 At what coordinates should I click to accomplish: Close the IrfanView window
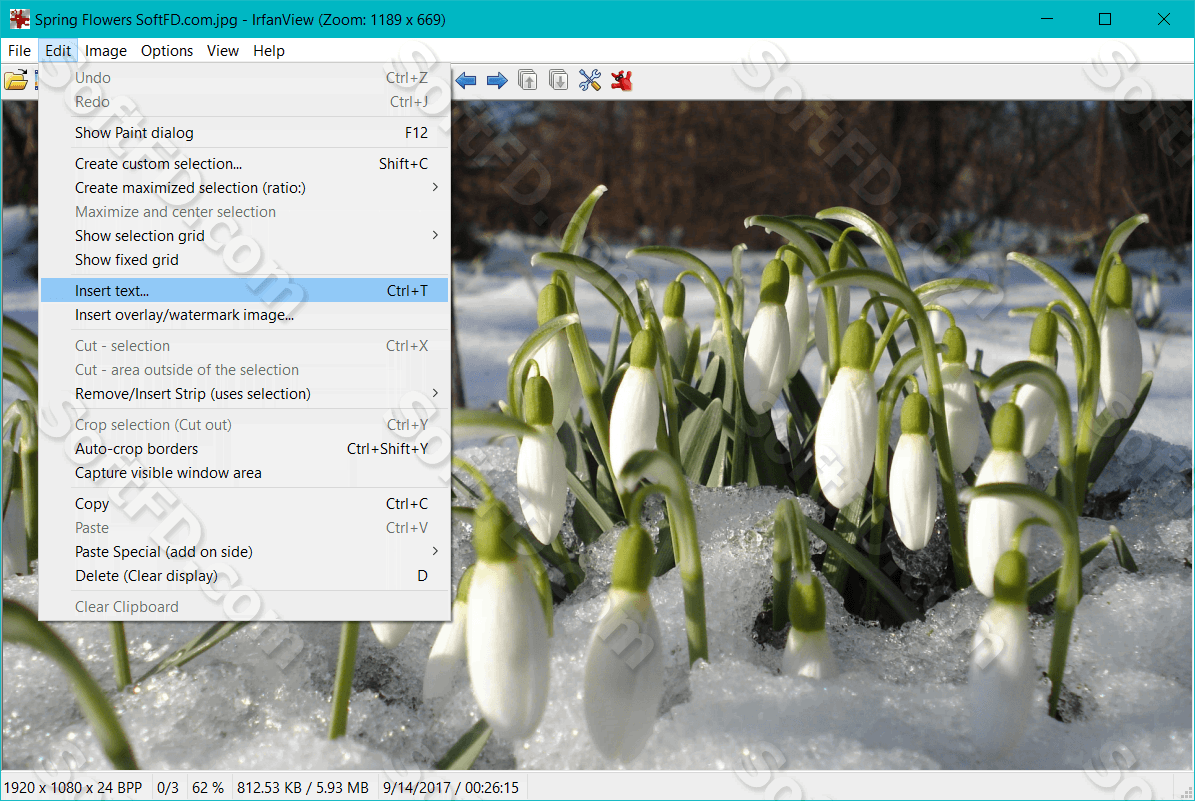tap(1164, 19)
